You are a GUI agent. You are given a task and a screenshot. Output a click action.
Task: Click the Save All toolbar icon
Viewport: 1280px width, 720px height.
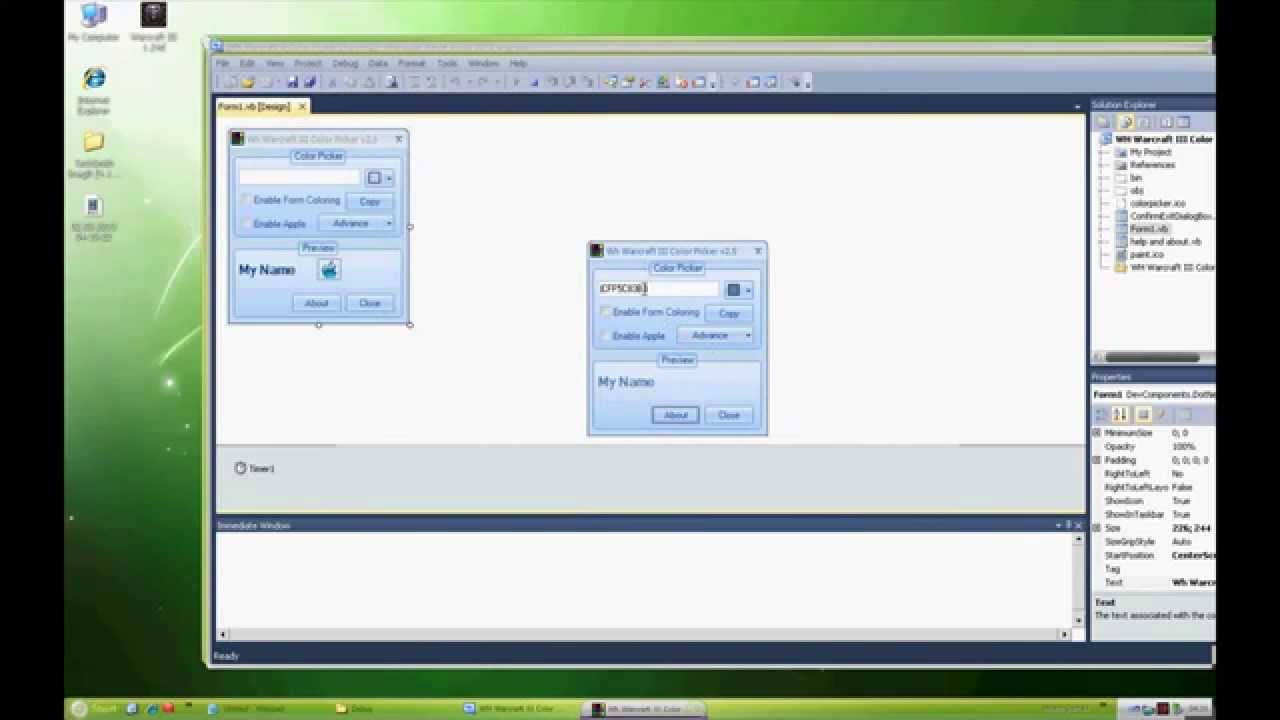tap(310, 82)
